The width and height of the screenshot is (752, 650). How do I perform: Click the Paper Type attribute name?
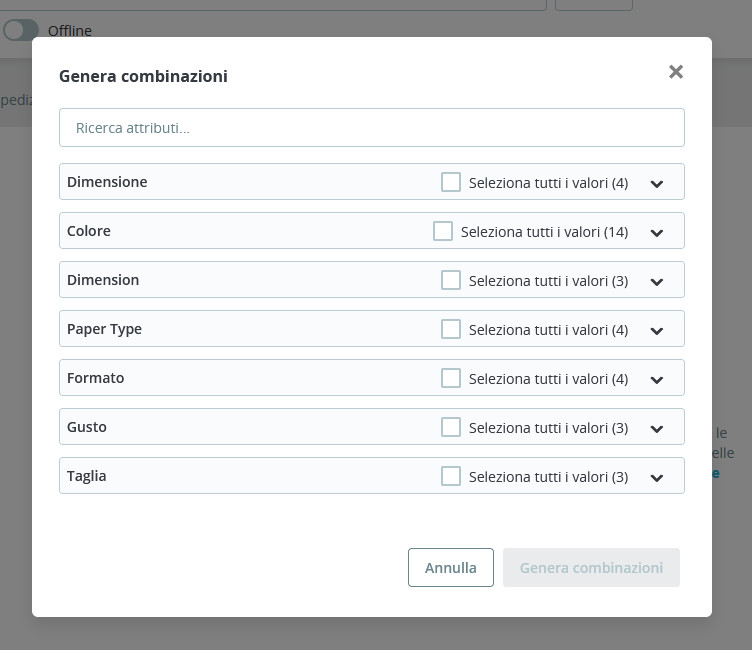105,329
